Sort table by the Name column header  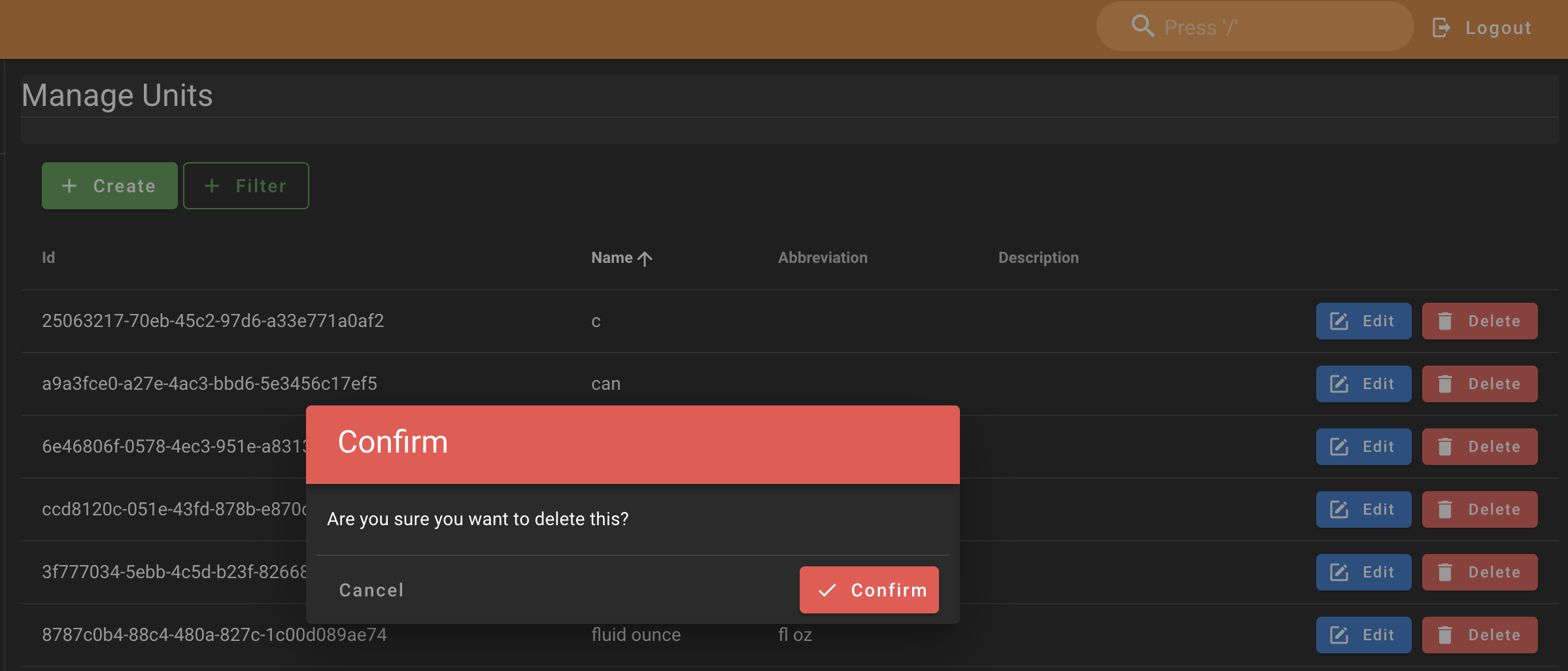(615, 258)
